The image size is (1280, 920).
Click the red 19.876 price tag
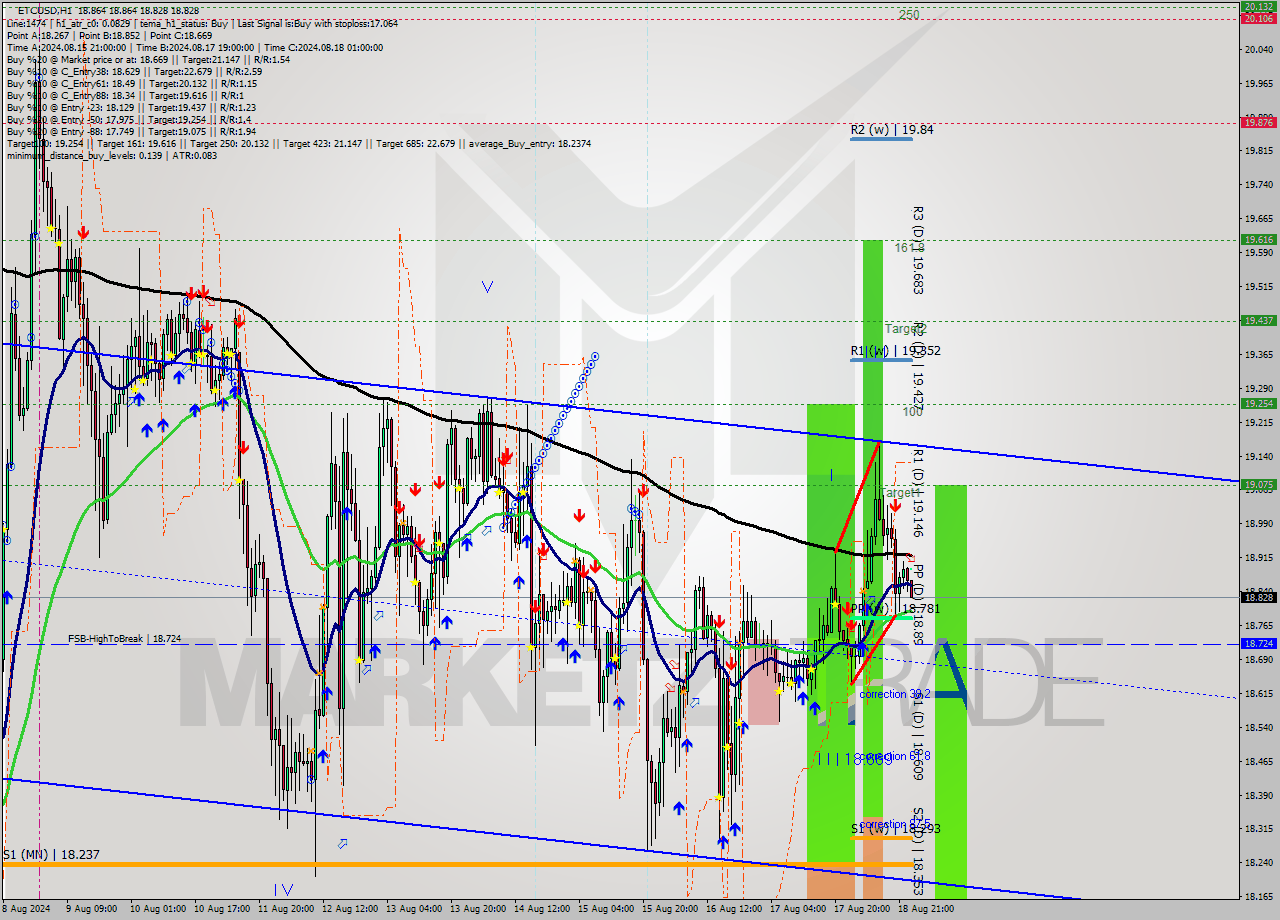click(1257, 123)
